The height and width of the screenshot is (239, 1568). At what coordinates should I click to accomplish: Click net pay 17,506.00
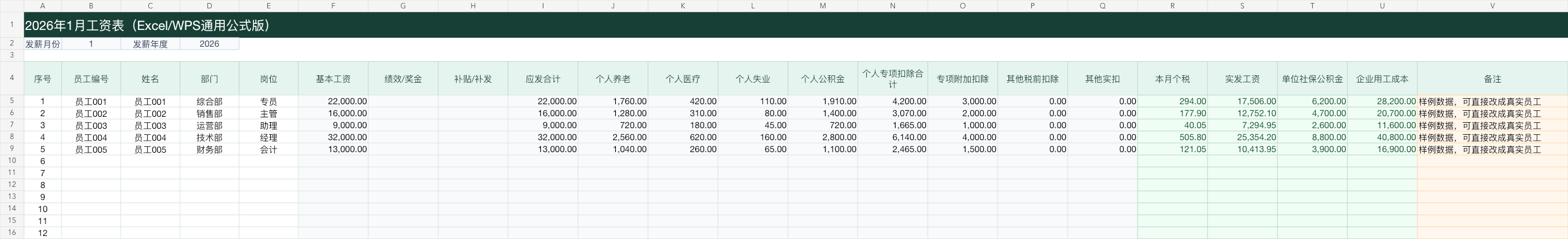click(1242, 102)
